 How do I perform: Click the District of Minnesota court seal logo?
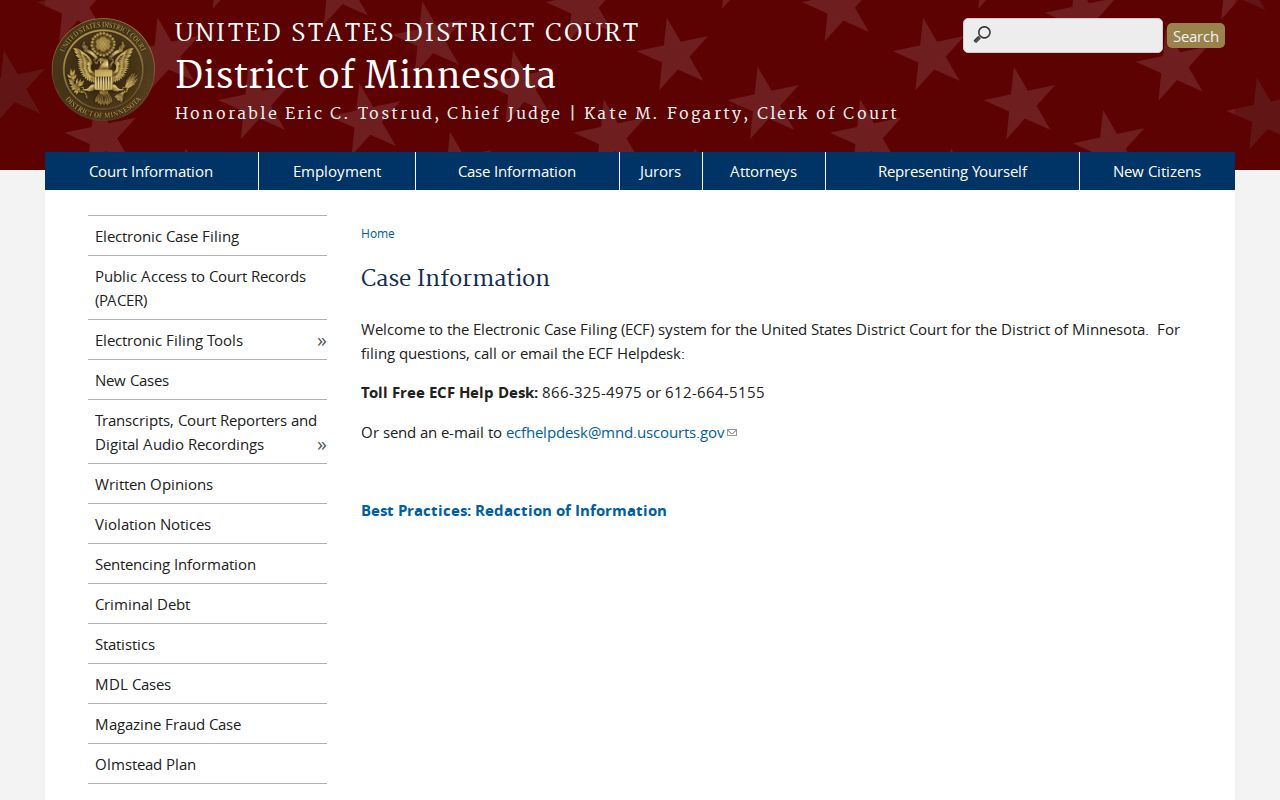click(x=103, y=70)
